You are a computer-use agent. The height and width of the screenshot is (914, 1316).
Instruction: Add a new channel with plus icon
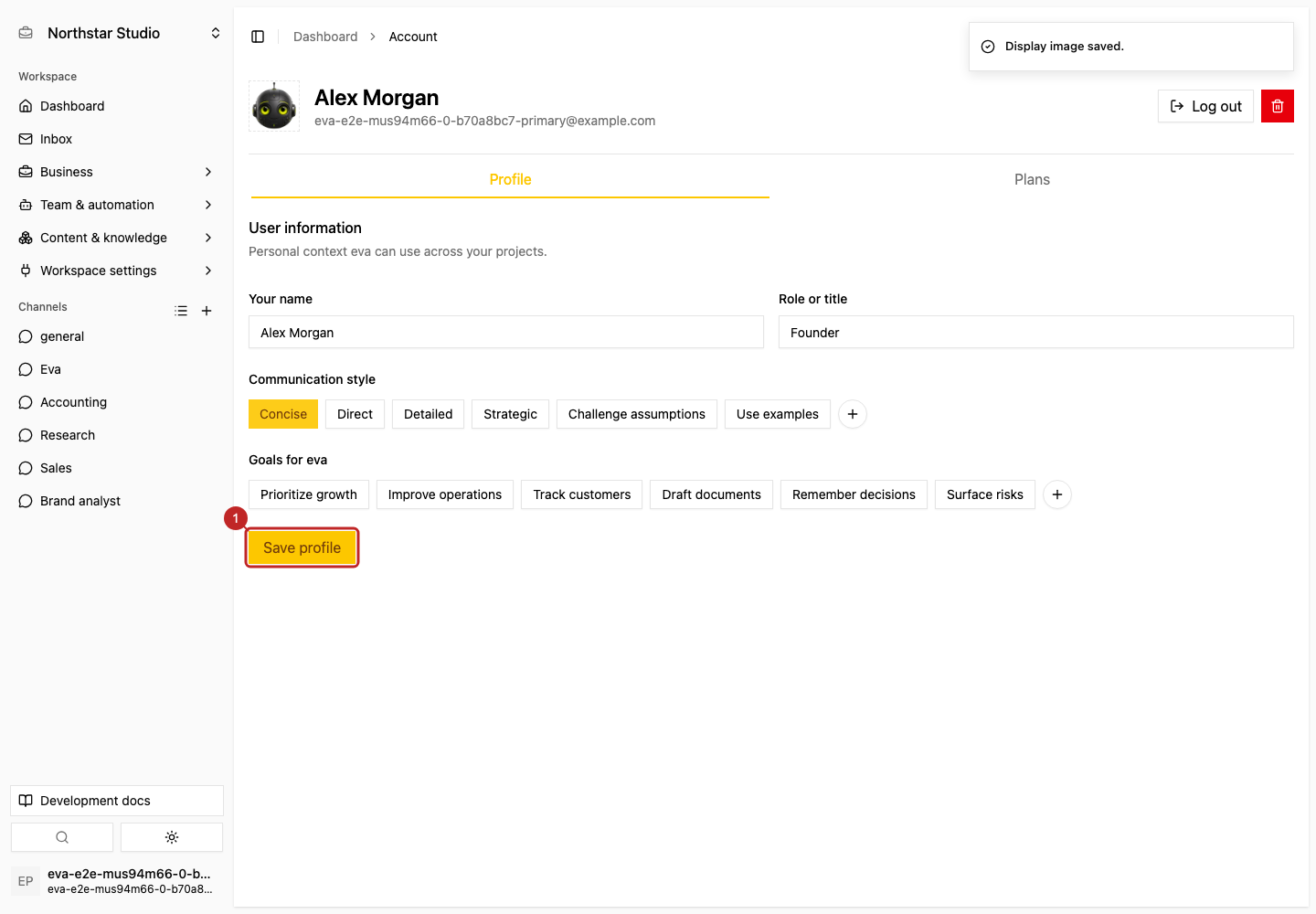coord(207,311)
